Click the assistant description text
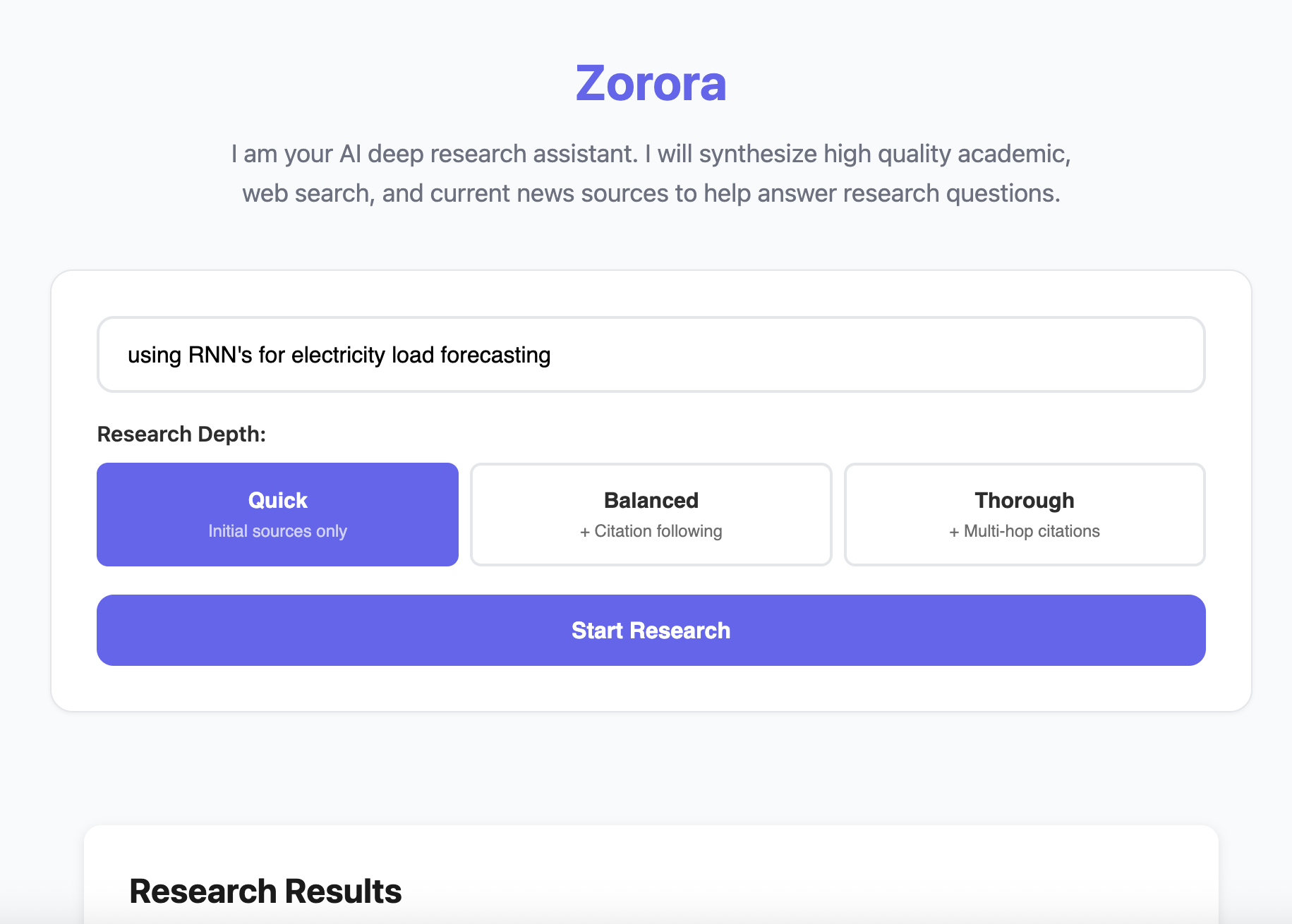The image size is (1292, 924). 649,173
